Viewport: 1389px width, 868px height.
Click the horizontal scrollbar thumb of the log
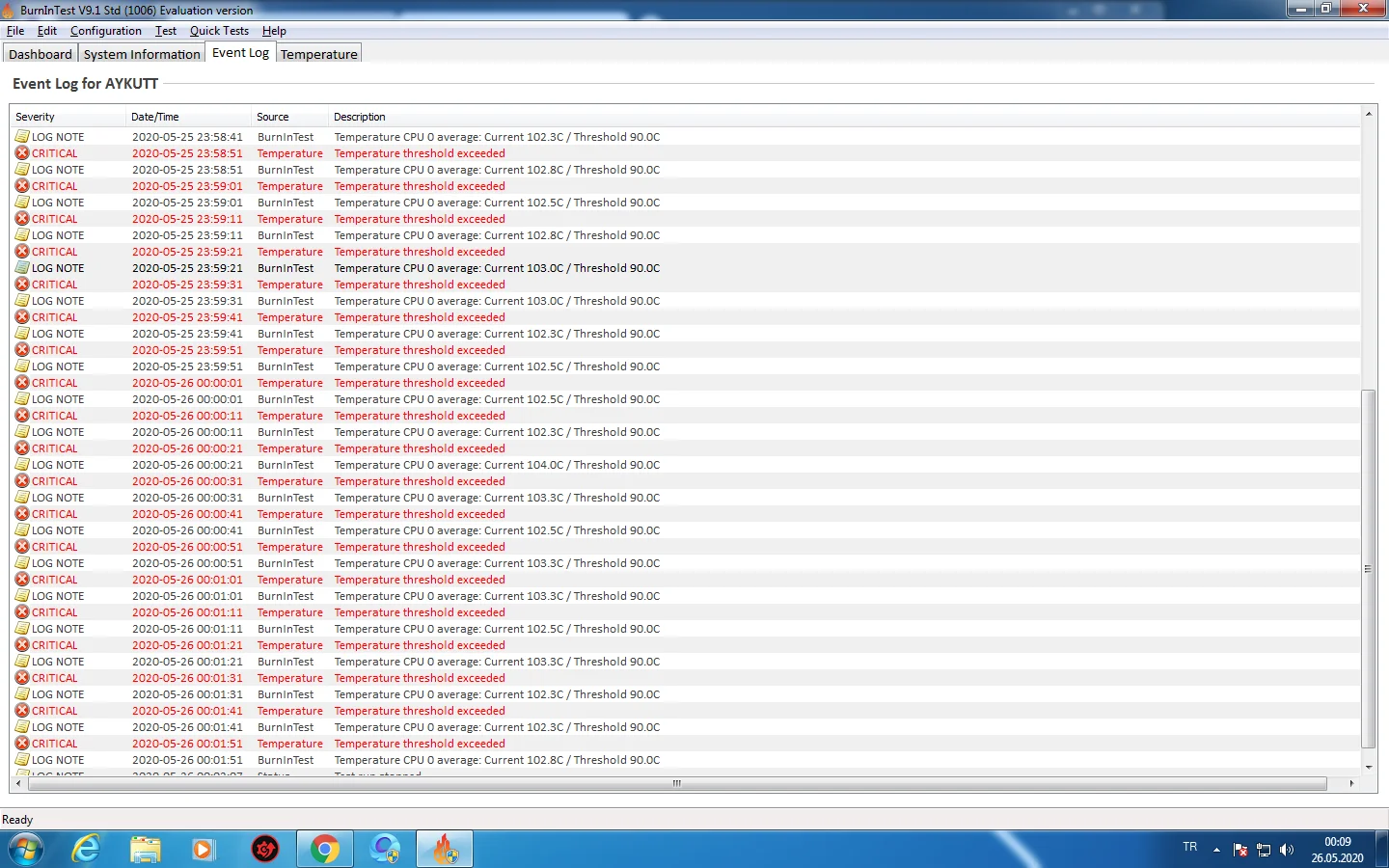pyautogui.click(x=677, y=783)
